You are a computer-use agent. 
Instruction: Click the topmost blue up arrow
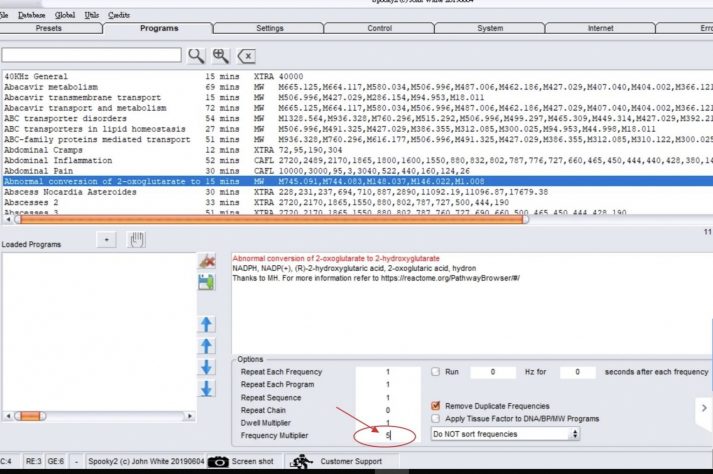207,324
